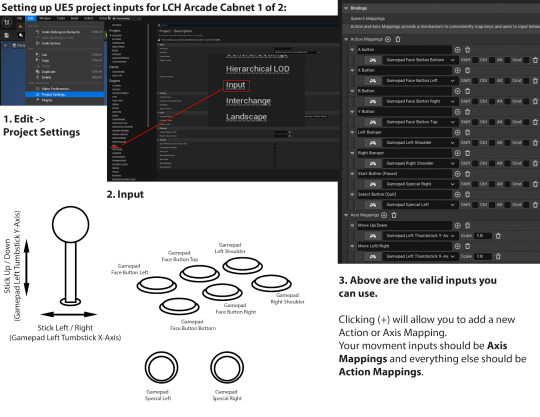The image size is (540, 417).
Task: Delete the Y Button action mapping
Action: 468,112
